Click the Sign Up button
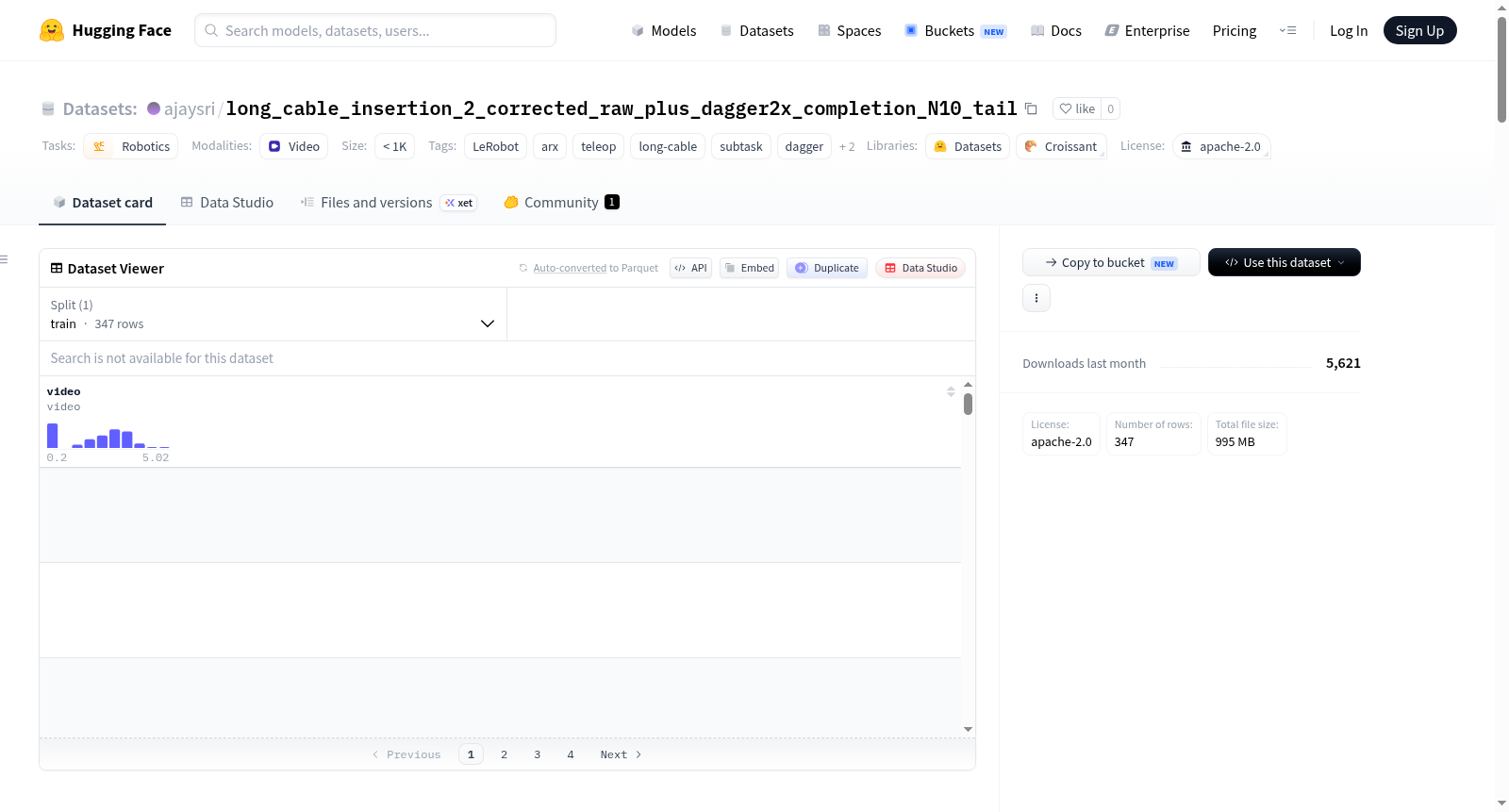 coord(1419,30)
